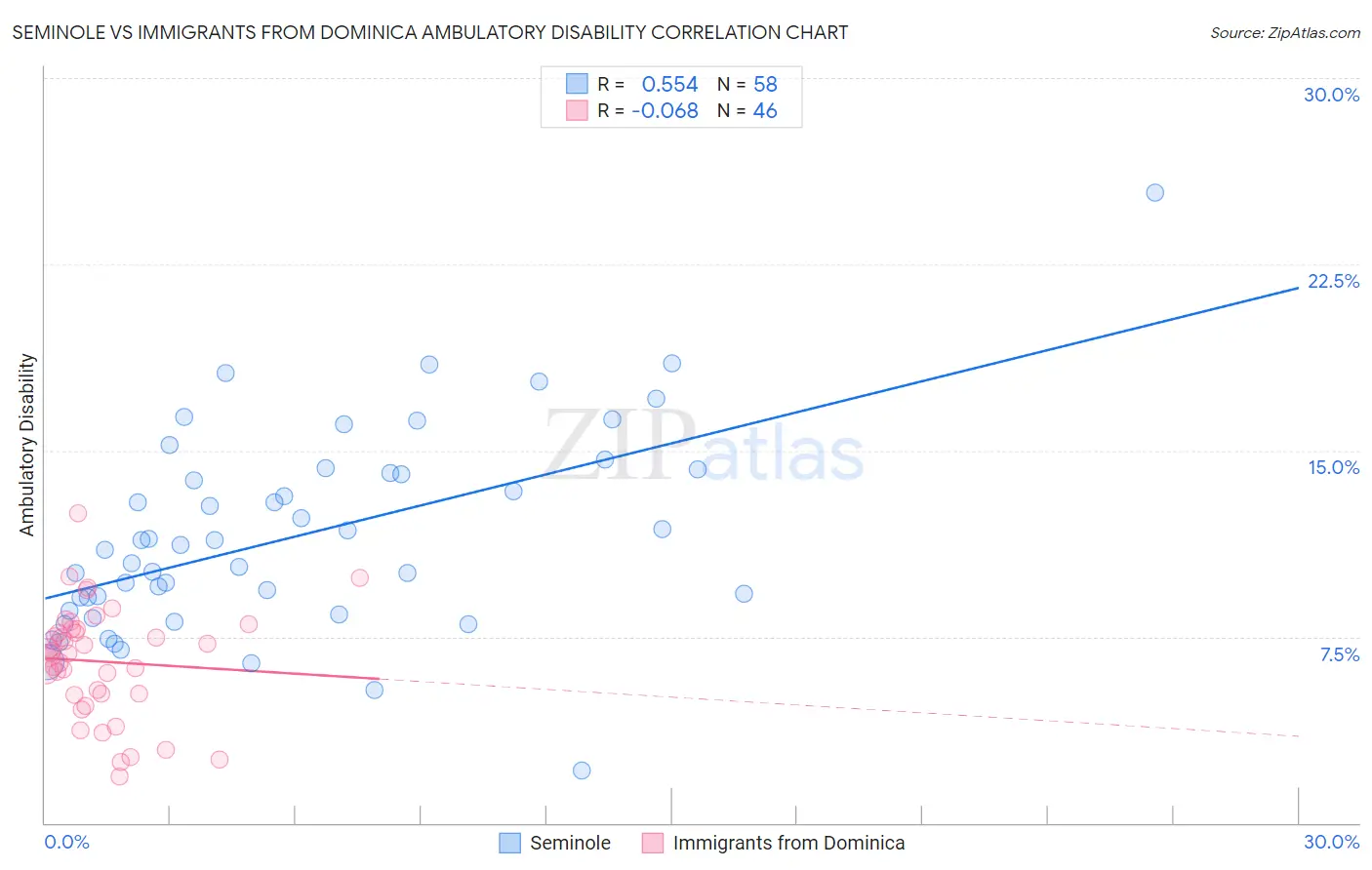Click the outlier blue point near 25%
Screen dimensions: 1372x870
(1154, 192)
